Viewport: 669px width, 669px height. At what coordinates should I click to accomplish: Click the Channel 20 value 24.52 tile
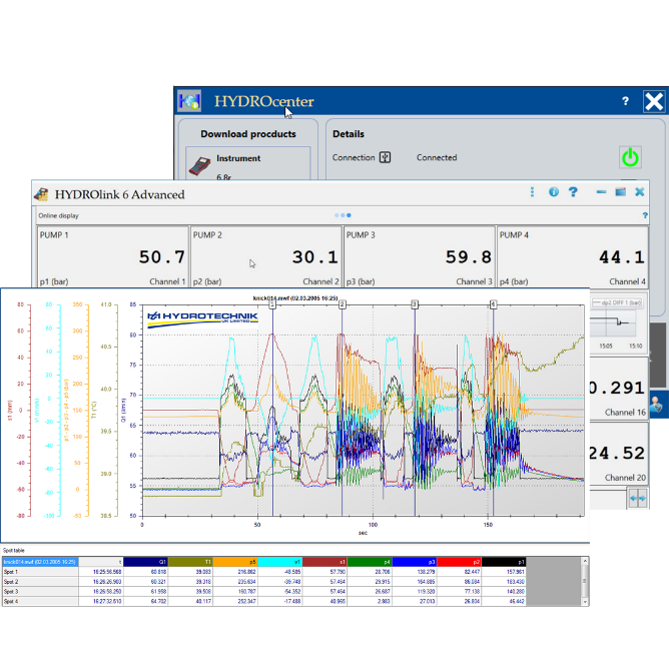tap(619, 454)
